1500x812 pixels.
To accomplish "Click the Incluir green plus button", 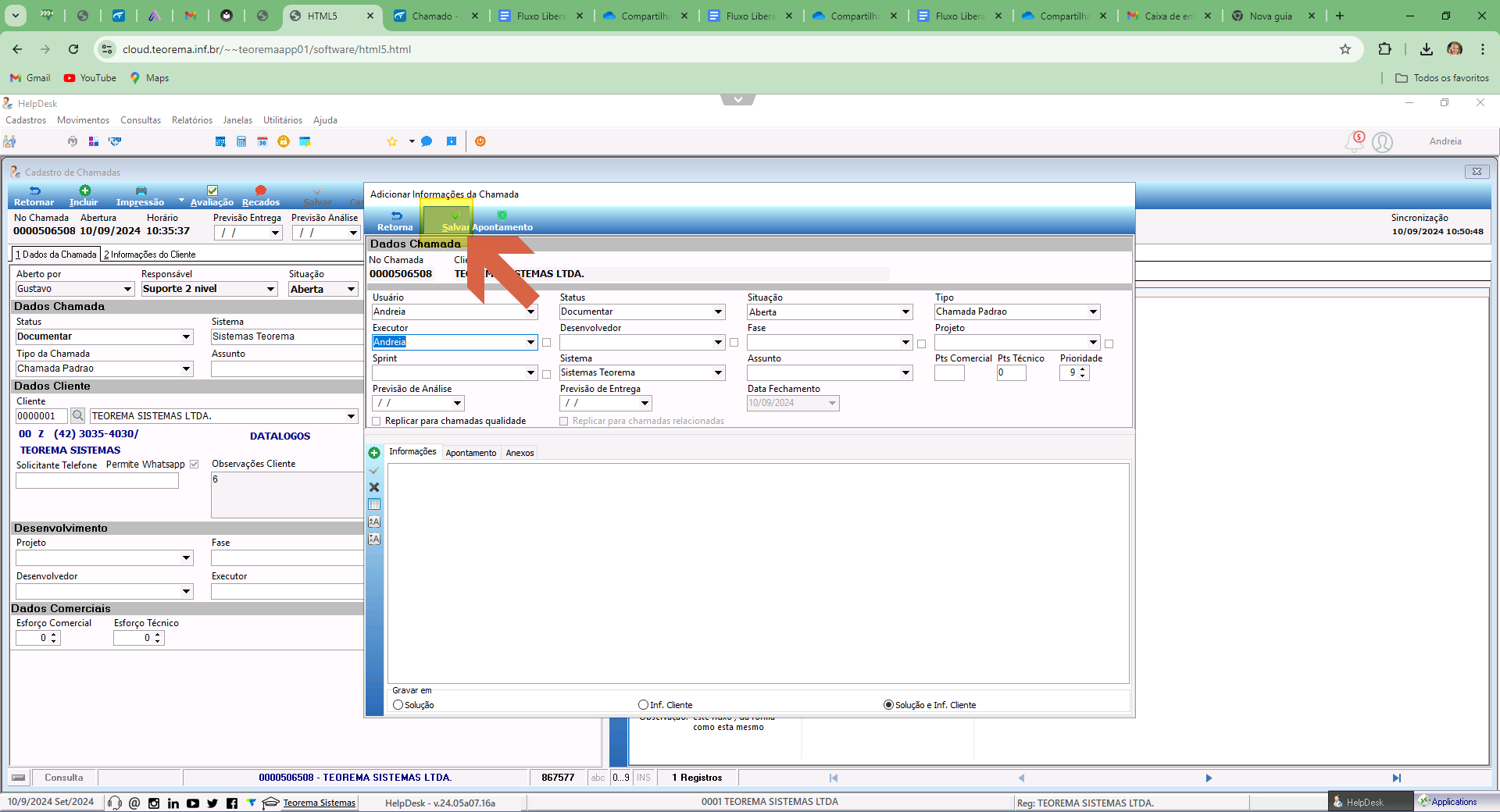I will 84,196.
